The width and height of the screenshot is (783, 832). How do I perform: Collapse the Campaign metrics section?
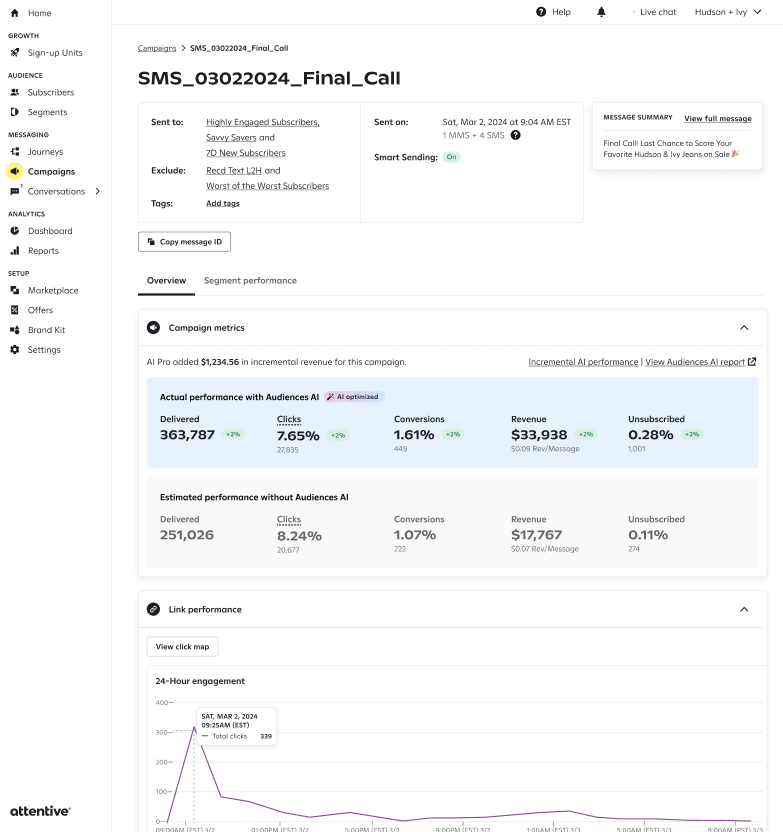pos(744,328)
